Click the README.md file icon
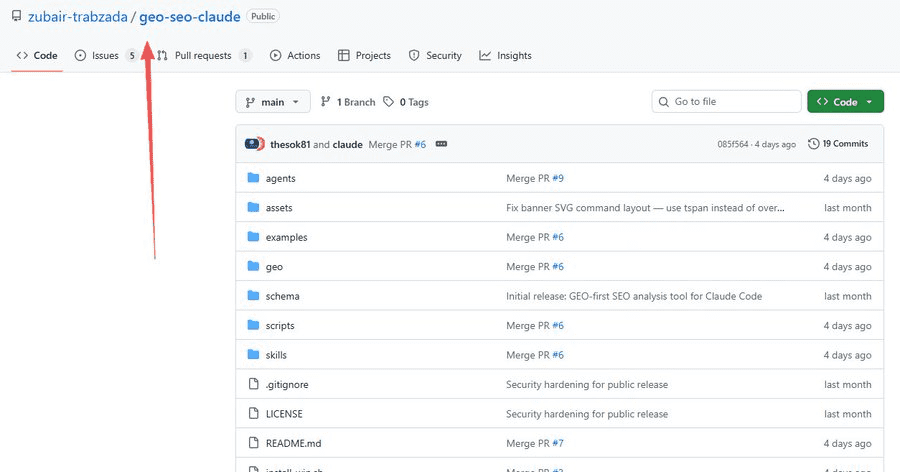Screen dimensions: 900x472 pyautogui.click(x=253, y=443)
